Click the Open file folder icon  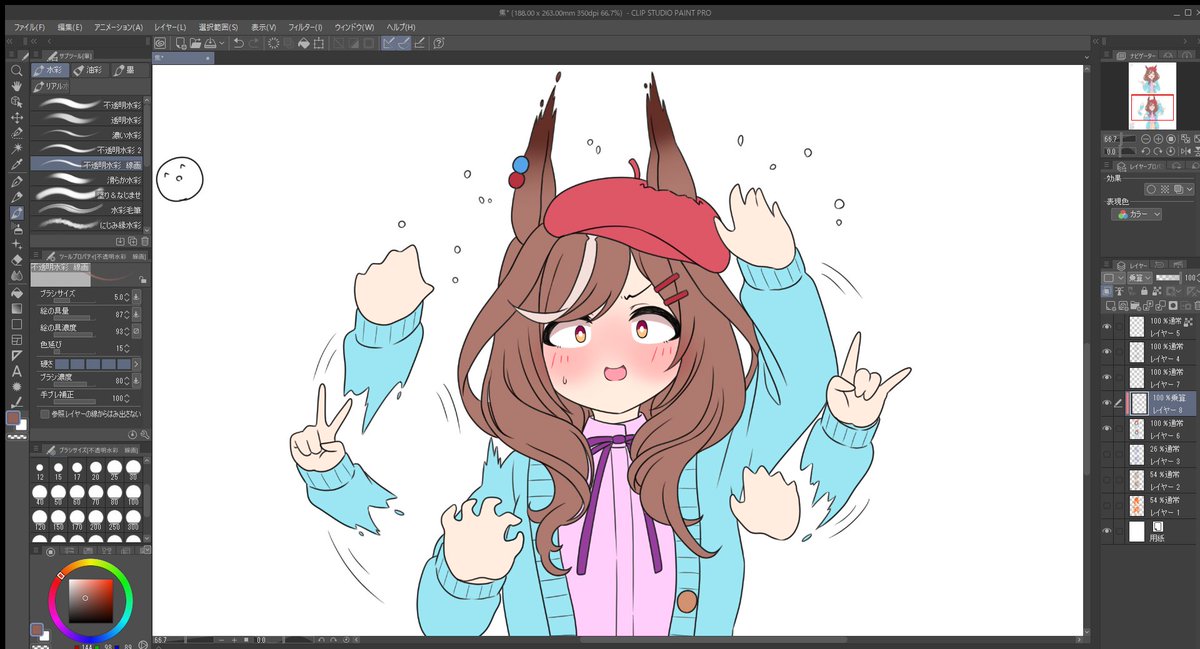point(195,43)
